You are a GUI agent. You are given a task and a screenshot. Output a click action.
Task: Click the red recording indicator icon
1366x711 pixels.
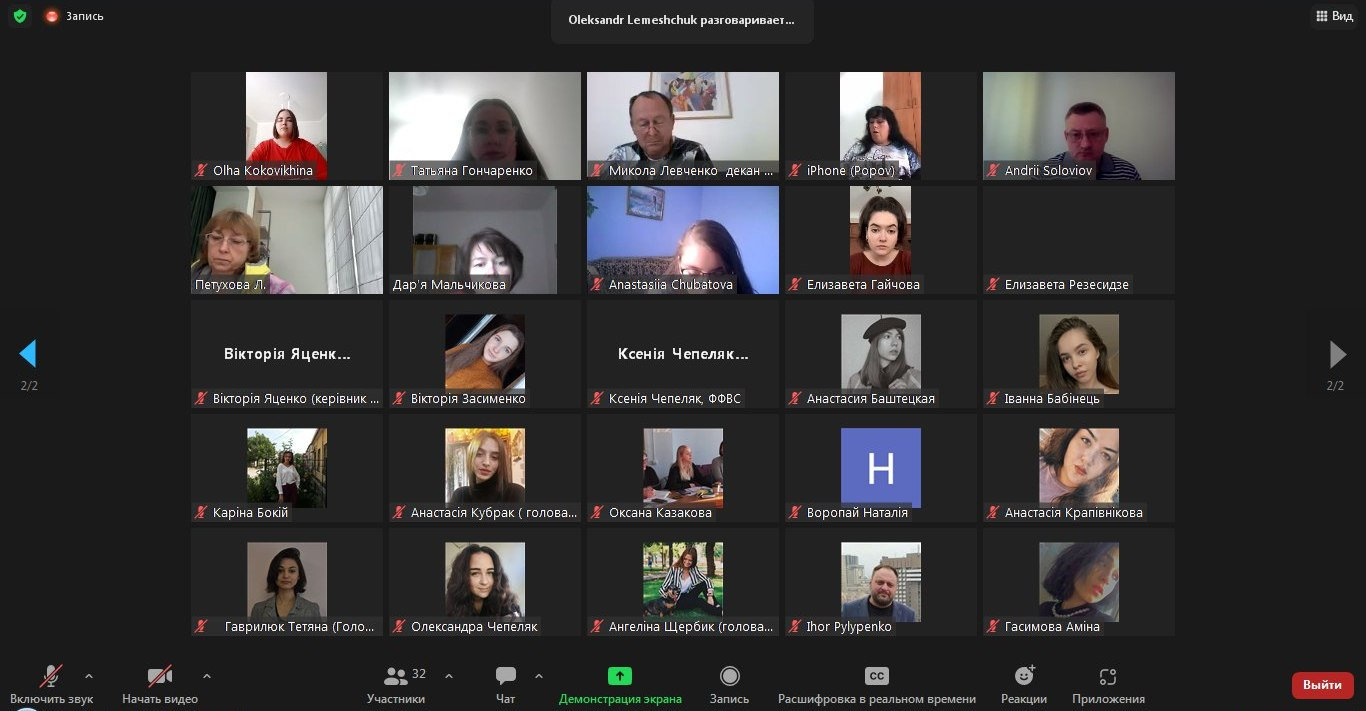52,16
